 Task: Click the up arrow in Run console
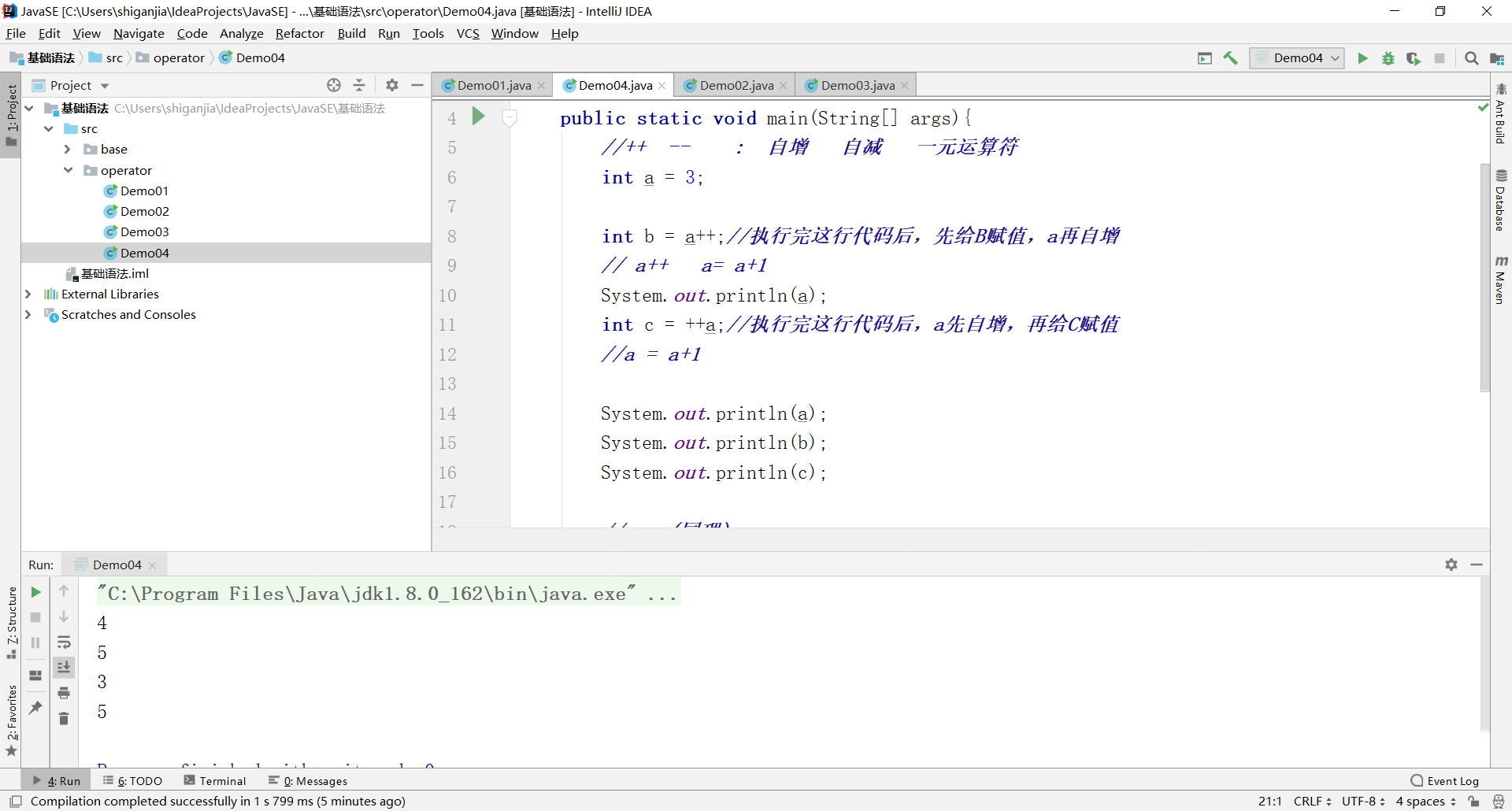(64, 591)
